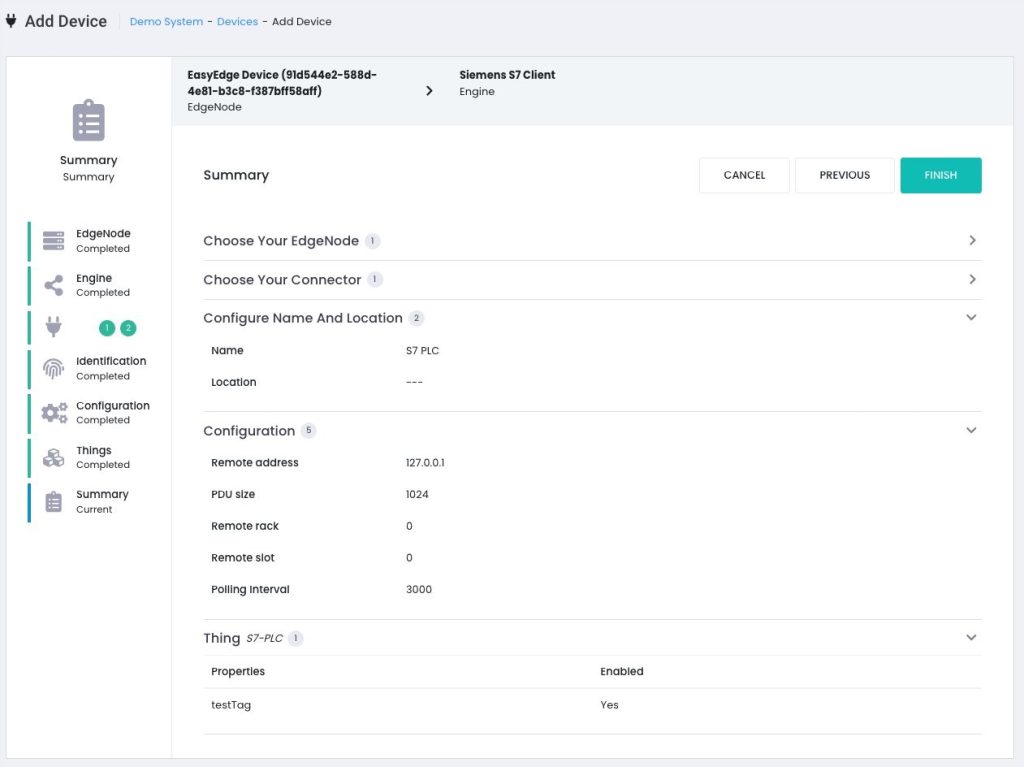Viewport: 1024px width, 767px height.
Task: Click the PREVIOUS button
Action: [x=844, y=175]
